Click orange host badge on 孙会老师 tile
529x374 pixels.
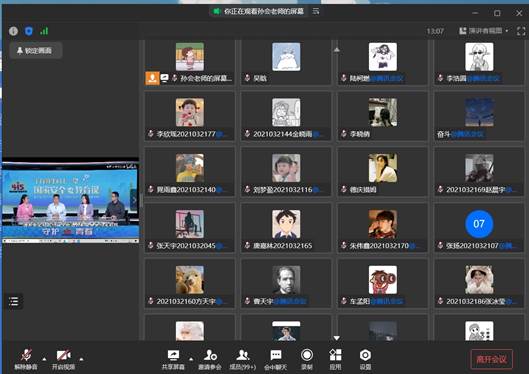coord(152,78)
